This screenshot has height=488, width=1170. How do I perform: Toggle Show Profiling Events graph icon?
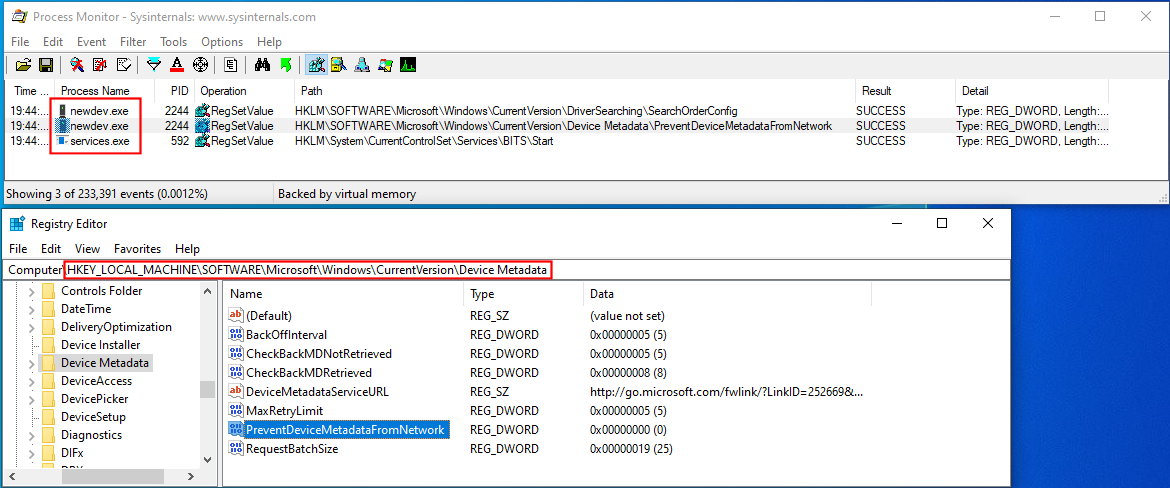[407, 65]
